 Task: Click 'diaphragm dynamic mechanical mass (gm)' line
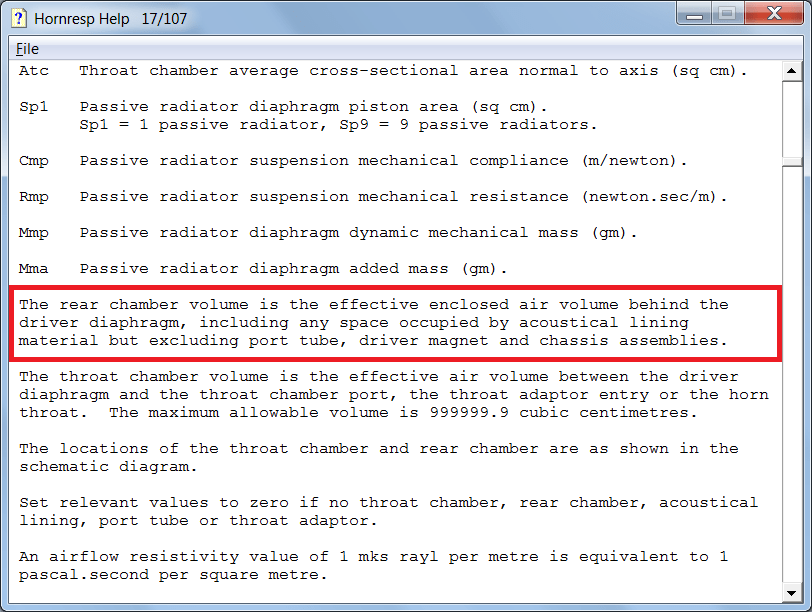tap(358, 233)
